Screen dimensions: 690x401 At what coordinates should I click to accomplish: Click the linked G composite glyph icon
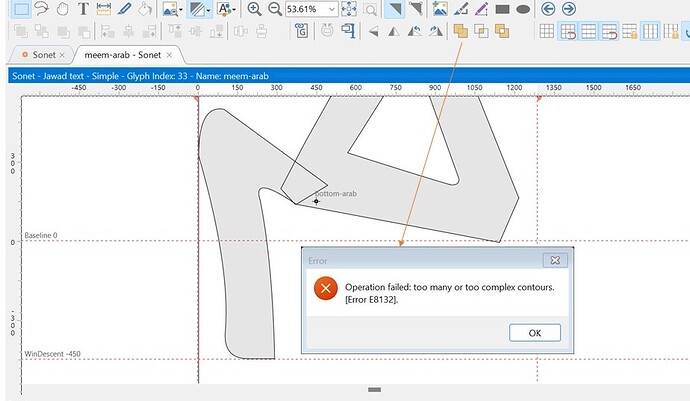tap(302, 31)
